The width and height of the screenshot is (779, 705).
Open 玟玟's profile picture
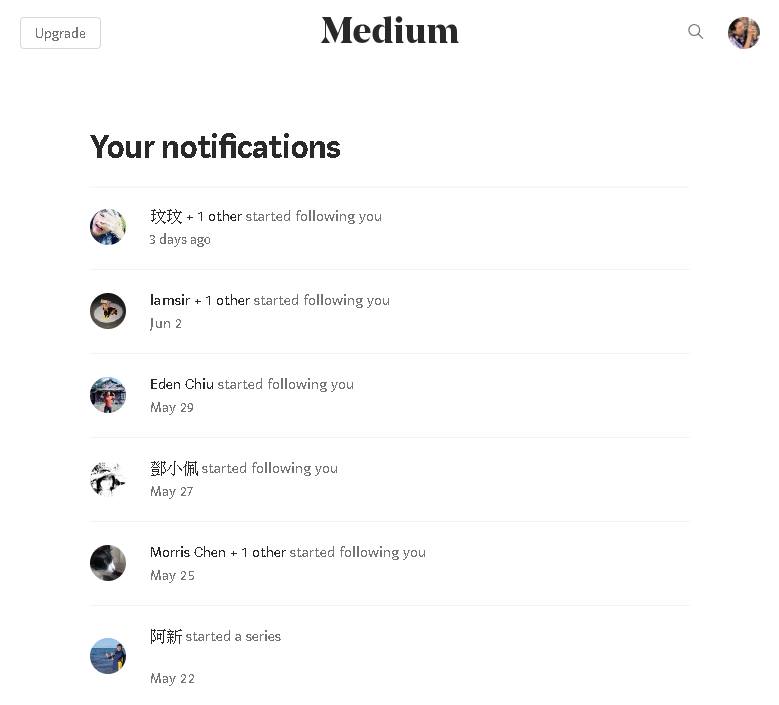[108, 227]
